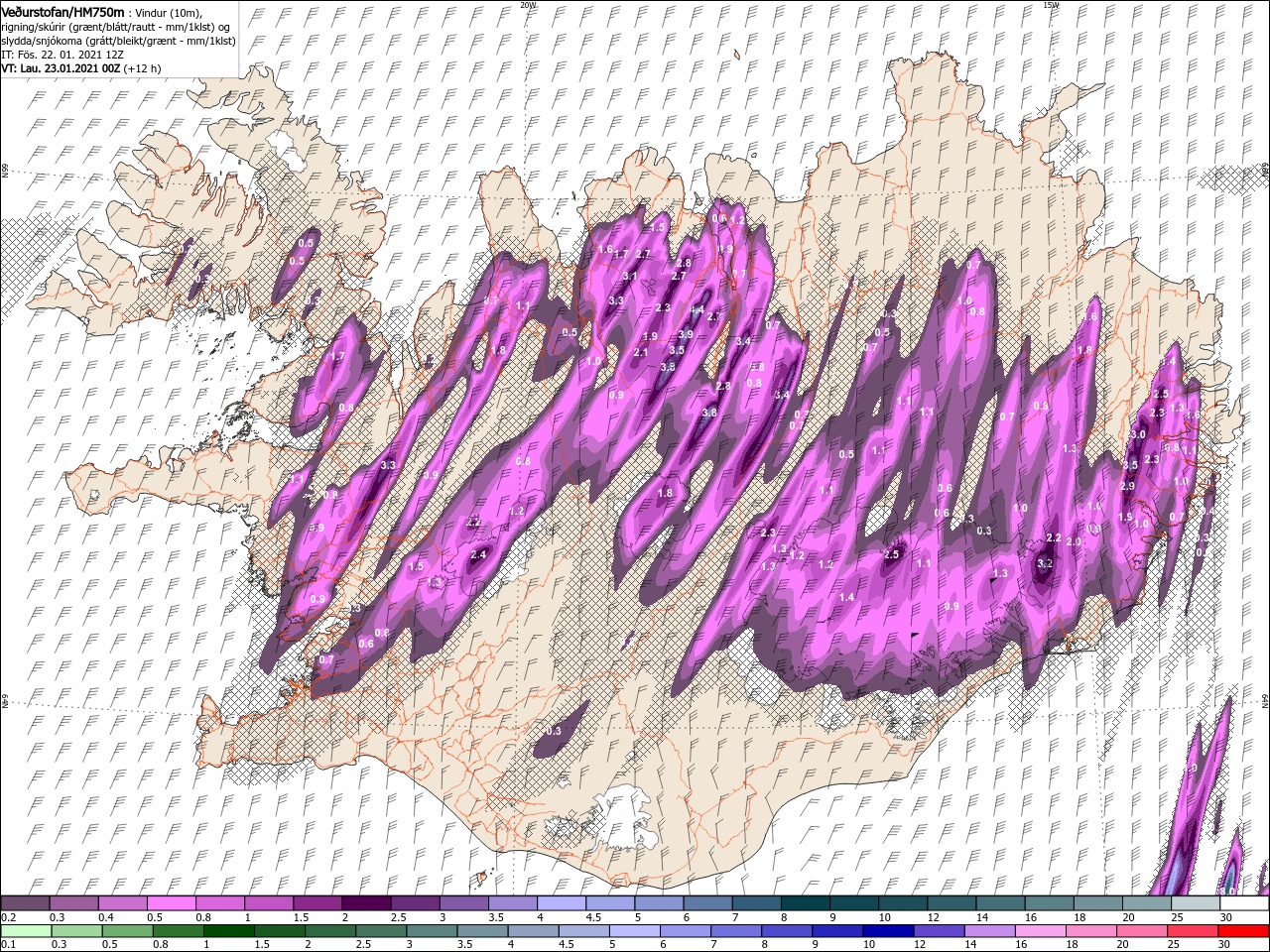Click the 'slydda/snjókoma (grátt/bleikt/grænt' description line
Screen dimensions: 1270x952
point(118,41)
